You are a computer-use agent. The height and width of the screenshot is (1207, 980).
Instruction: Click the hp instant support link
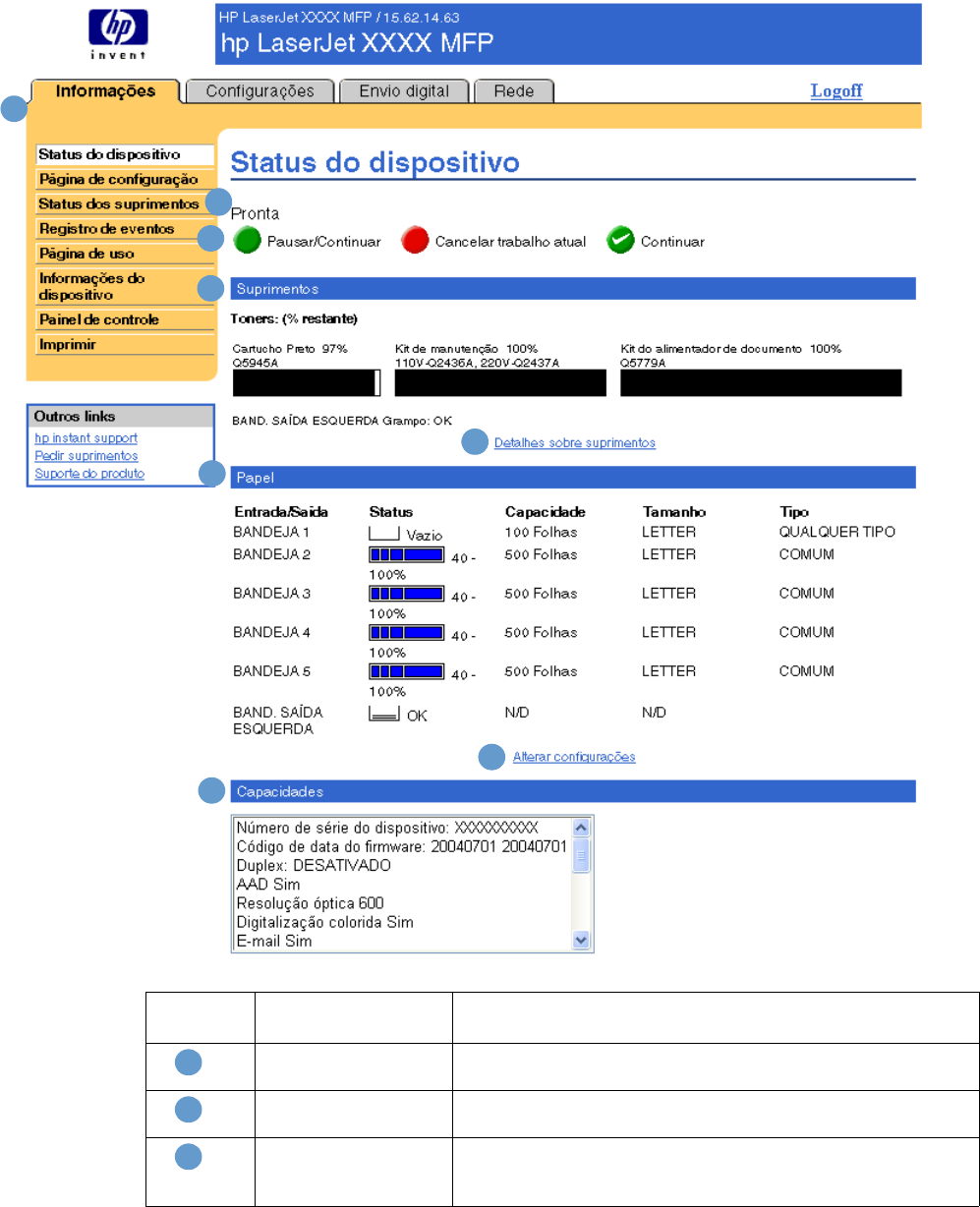pyautogui.click(x=86, y=437)
